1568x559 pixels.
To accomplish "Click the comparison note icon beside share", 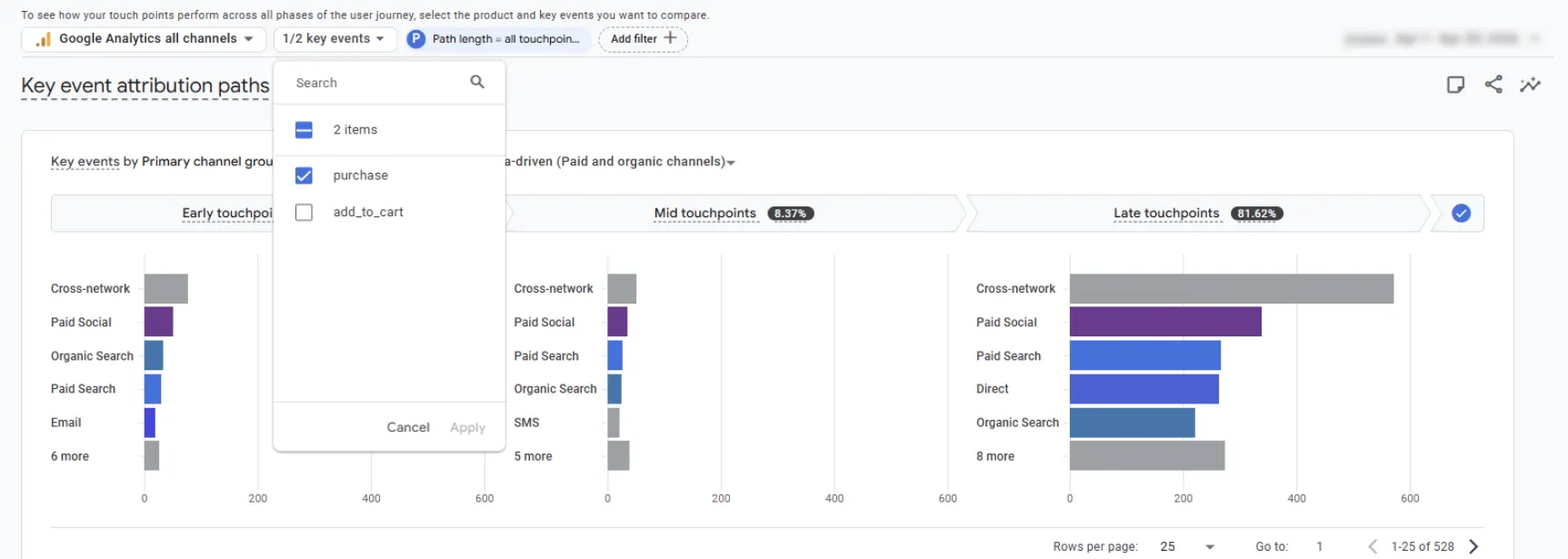I will click(1455, 85).
